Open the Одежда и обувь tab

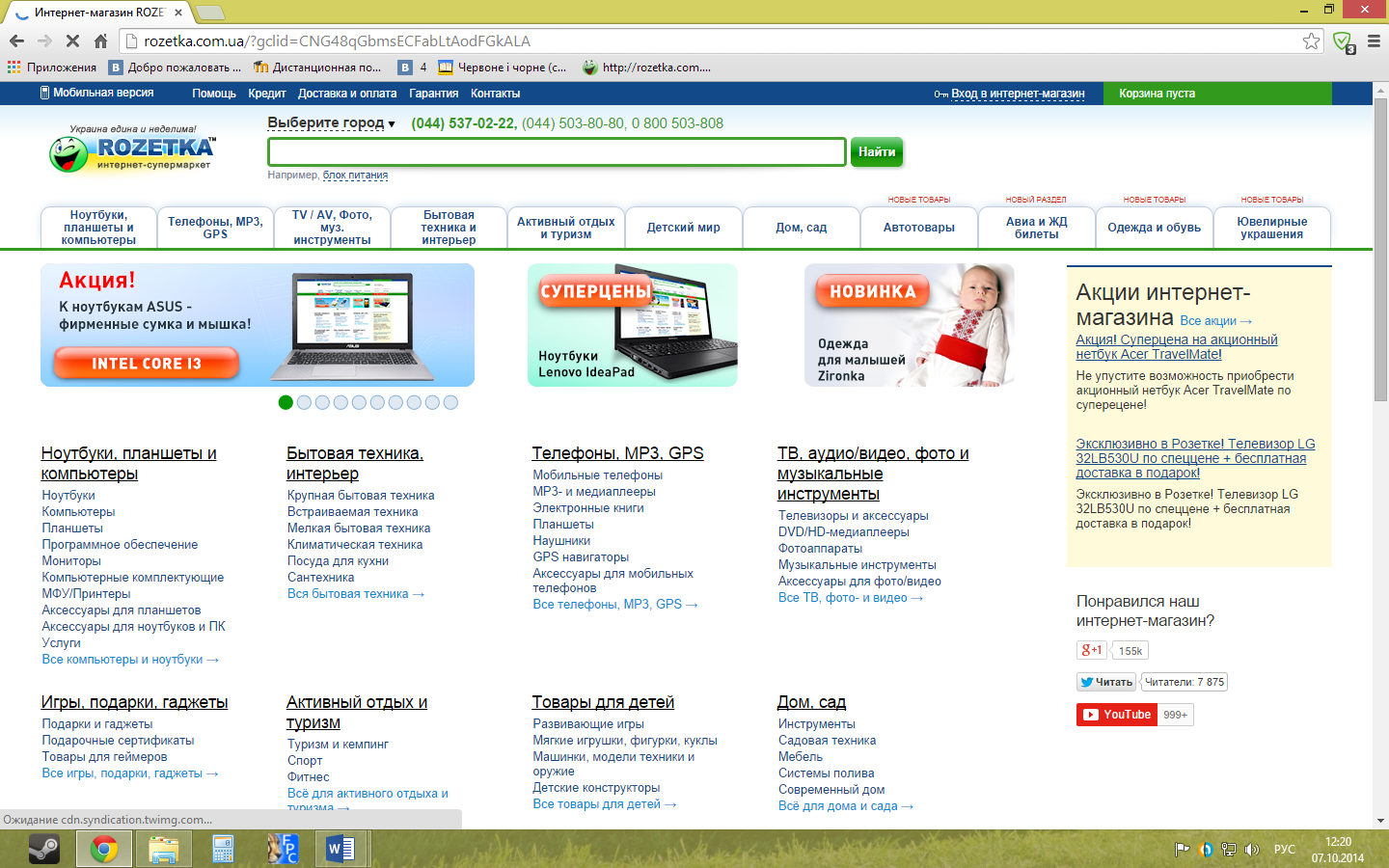[x=1155, y=228]
